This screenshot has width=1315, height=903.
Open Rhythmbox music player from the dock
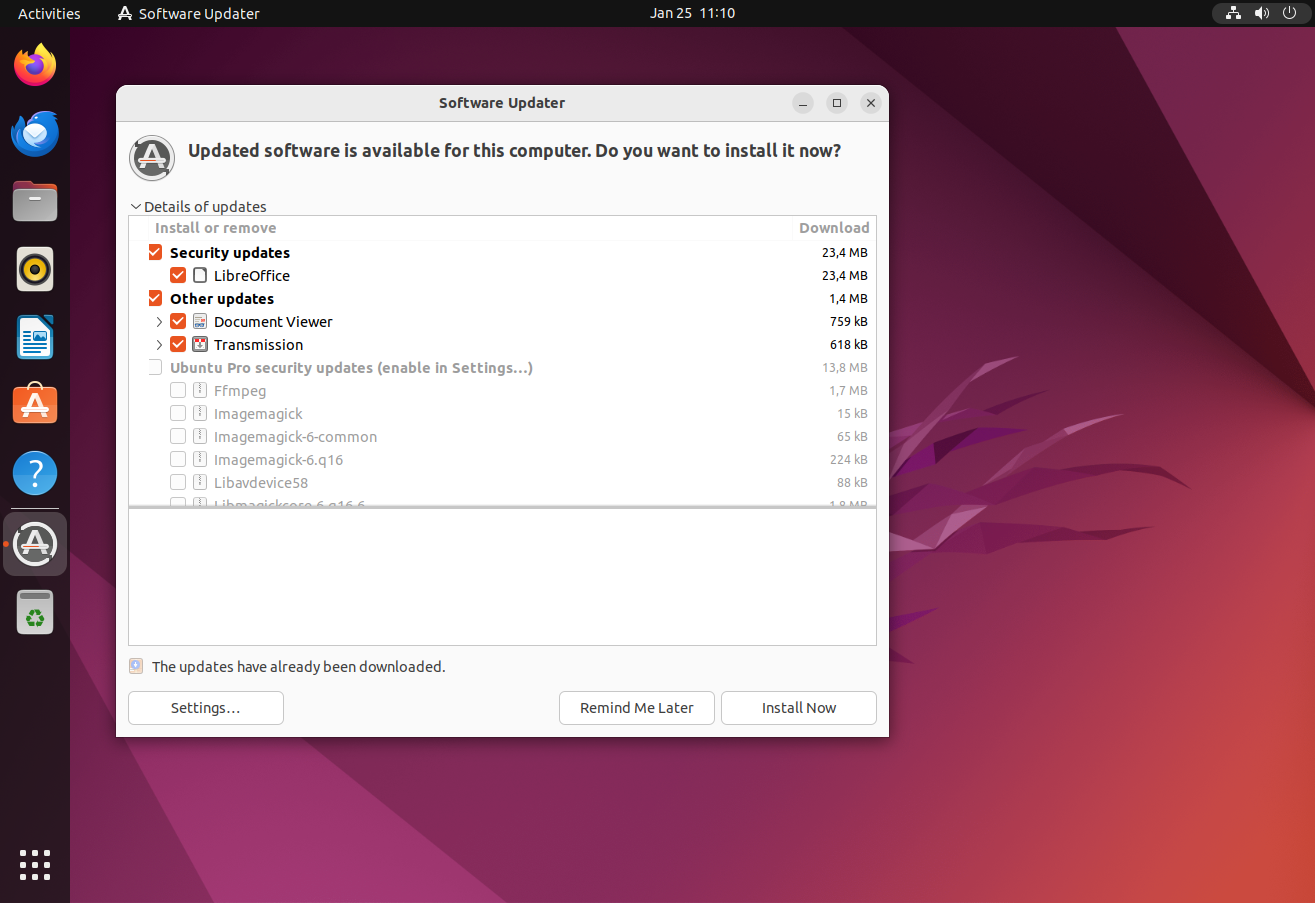(x=35, y=269)
